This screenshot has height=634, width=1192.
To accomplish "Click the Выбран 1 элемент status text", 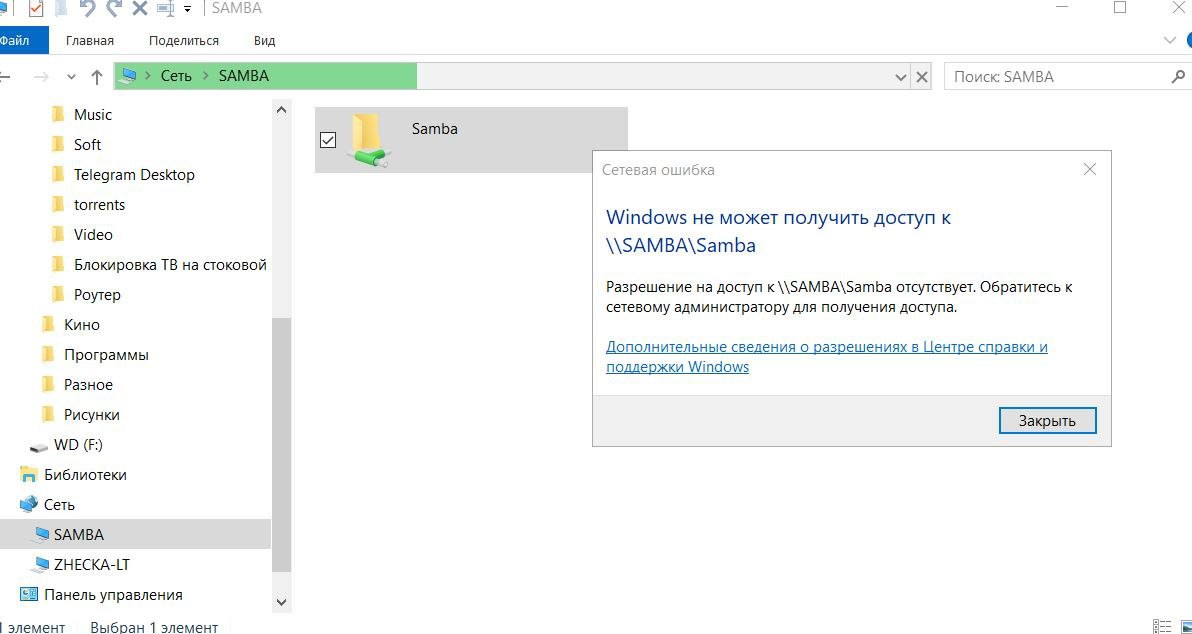I will tap(154, 627).
